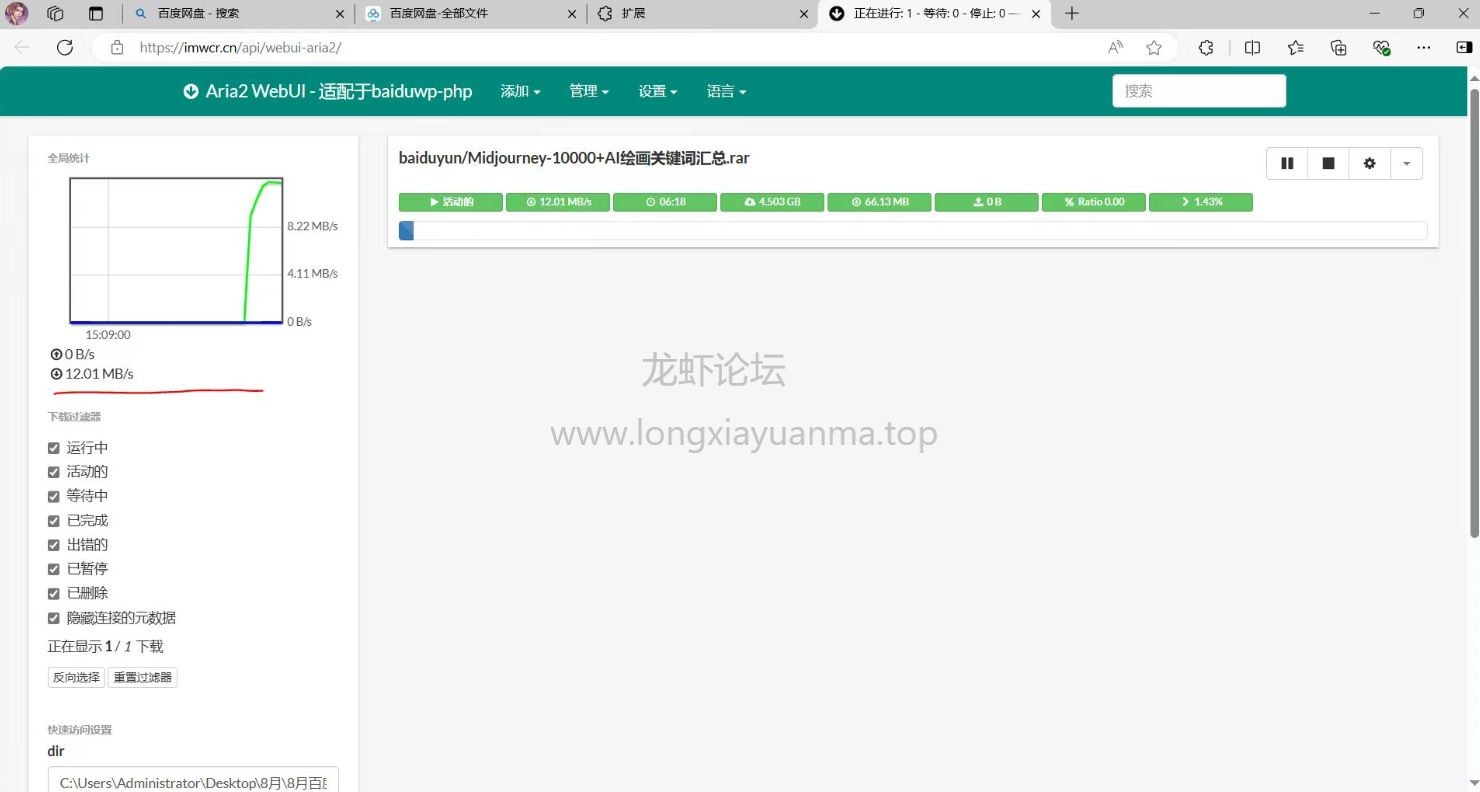Toggle the 出错的 filter checkbox
This screenshot has height=792, width=1480.
pyautogui.click(x=54, y=545)
